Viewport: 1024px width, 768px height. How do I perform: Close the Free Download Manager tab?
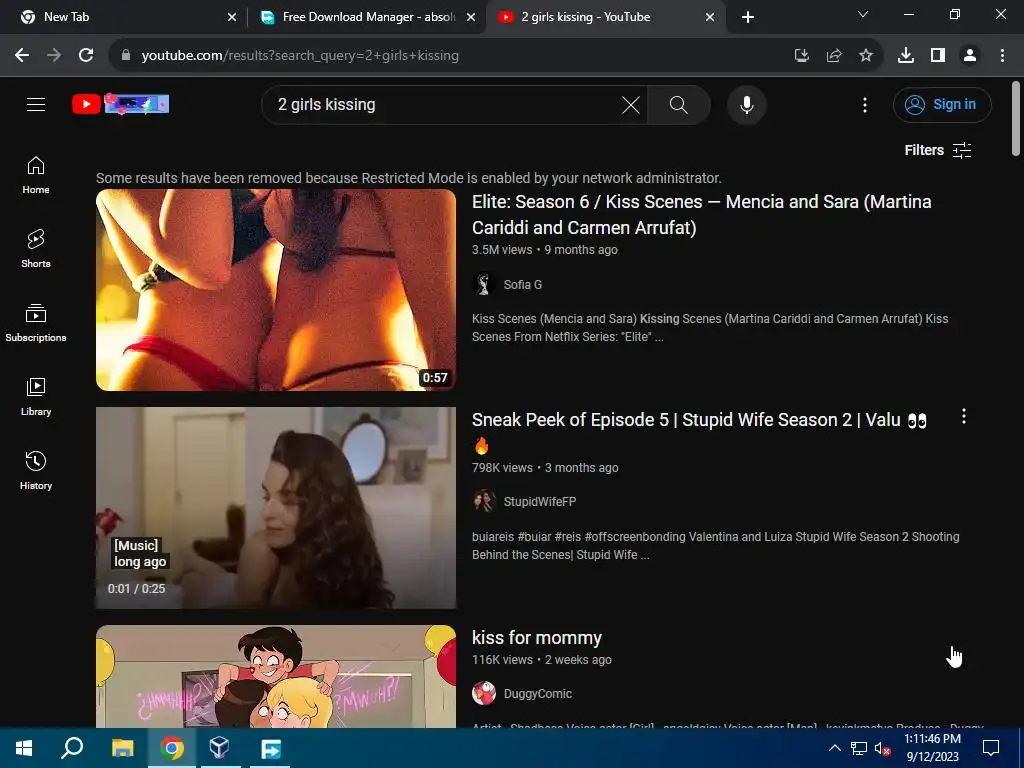click(x=471, y=18)
